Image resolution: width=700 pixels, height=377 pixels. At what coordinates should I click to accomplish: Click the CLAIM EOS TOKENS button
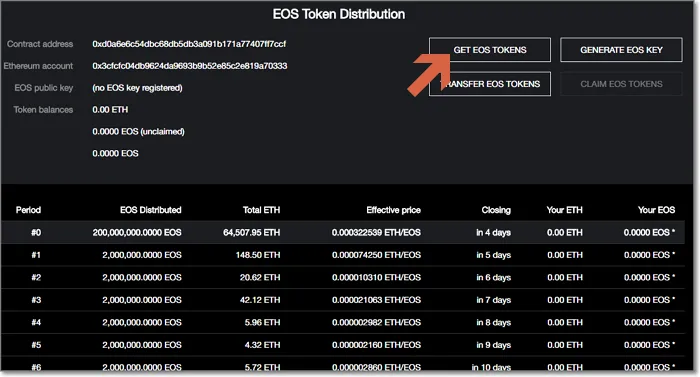[621, 84]
